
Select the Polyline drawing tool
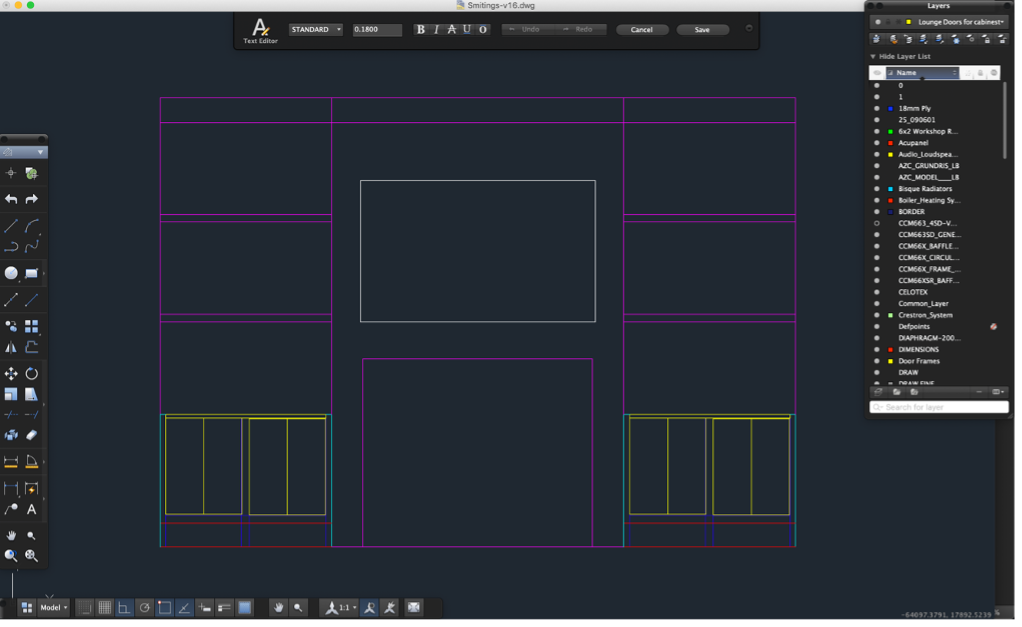pyautogui.click(x=11, y=246)
